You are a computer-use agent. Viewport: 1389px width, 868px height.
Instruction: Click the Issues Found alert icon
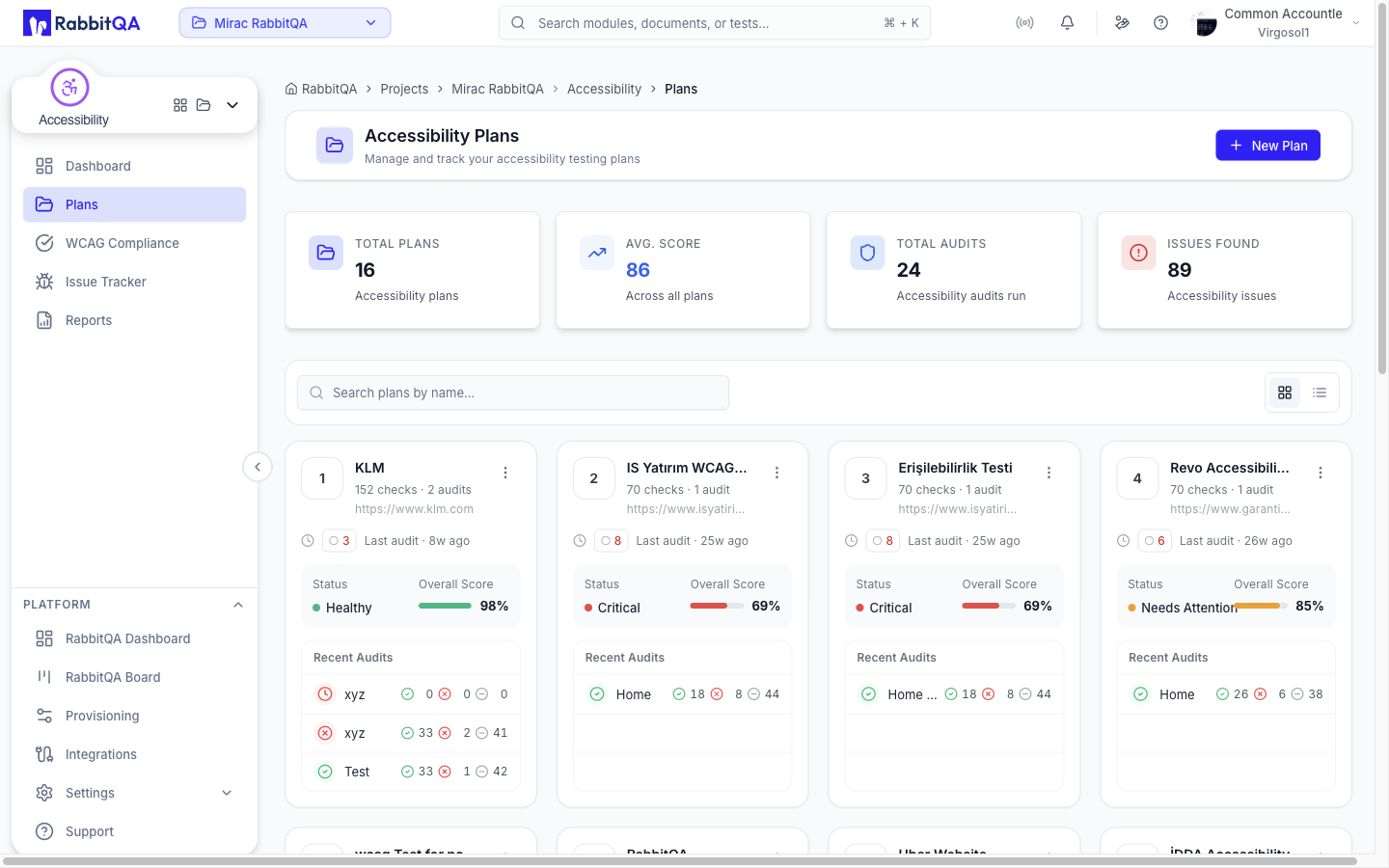click(x=1138, y=253)
